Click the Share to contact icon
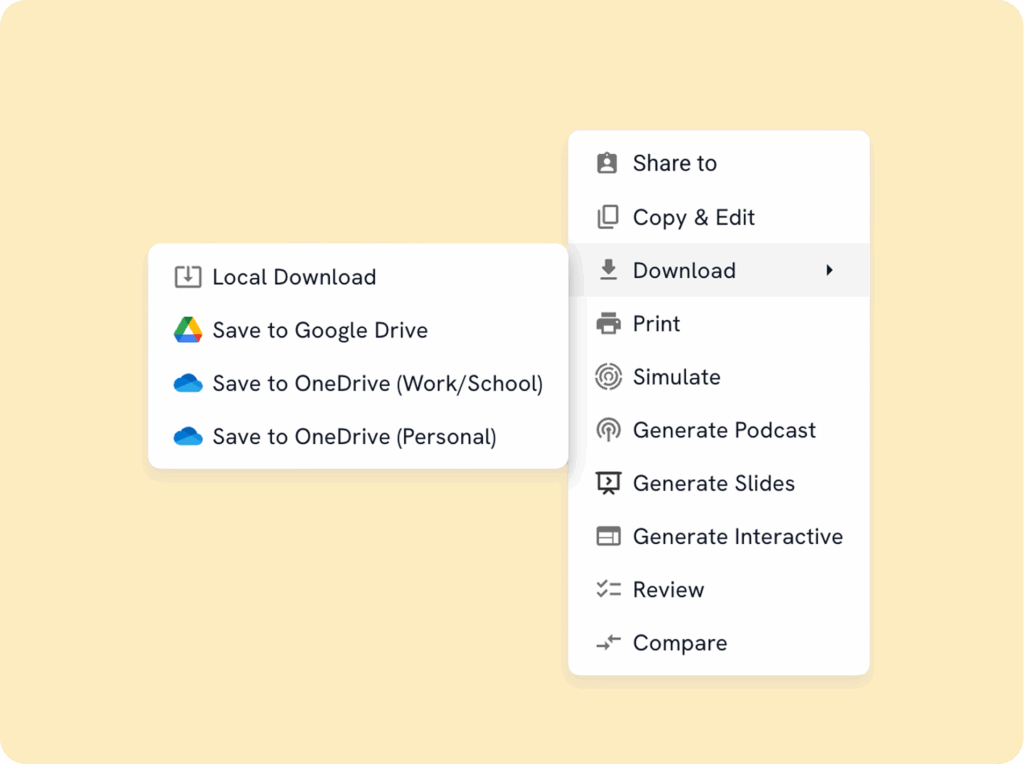 pyautogui.click(x=607, y=163)
